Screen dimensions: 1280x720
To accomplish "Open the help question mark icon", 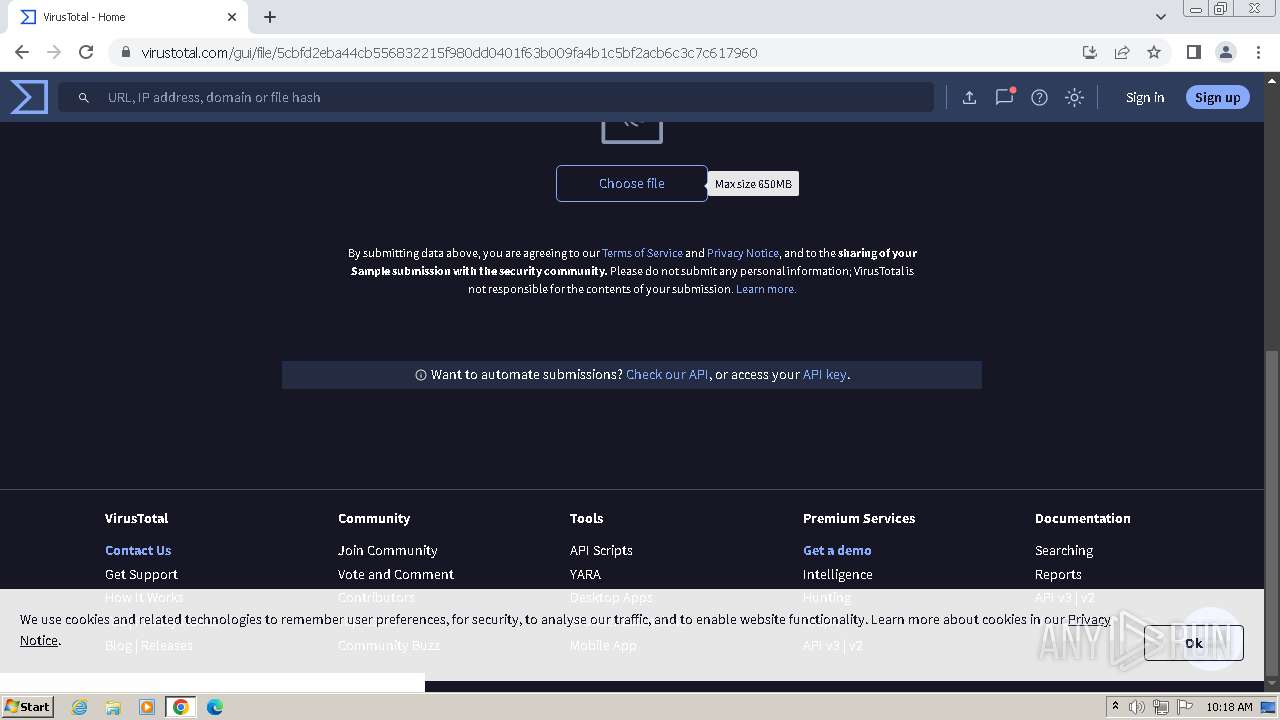I will point(1039,97).
